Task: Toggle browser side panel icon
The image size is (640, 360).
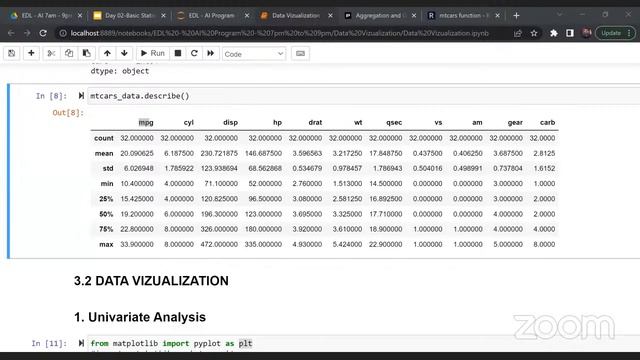Action: click(570, 33)
